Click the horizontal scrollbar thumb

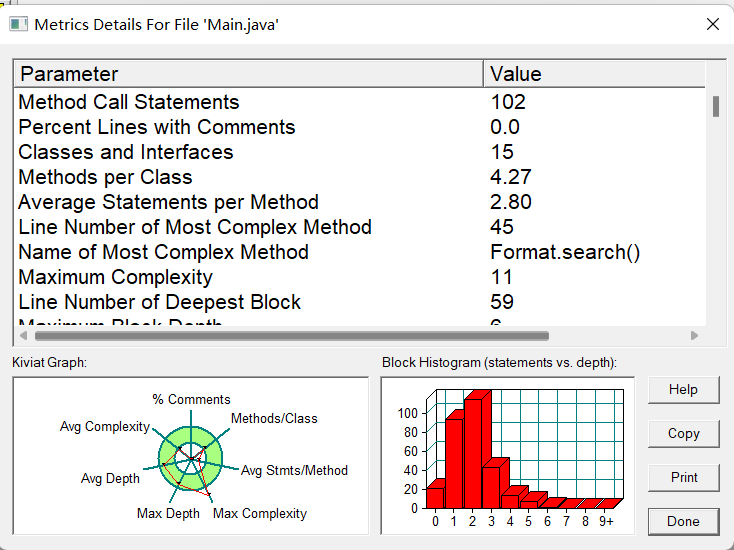292,336
